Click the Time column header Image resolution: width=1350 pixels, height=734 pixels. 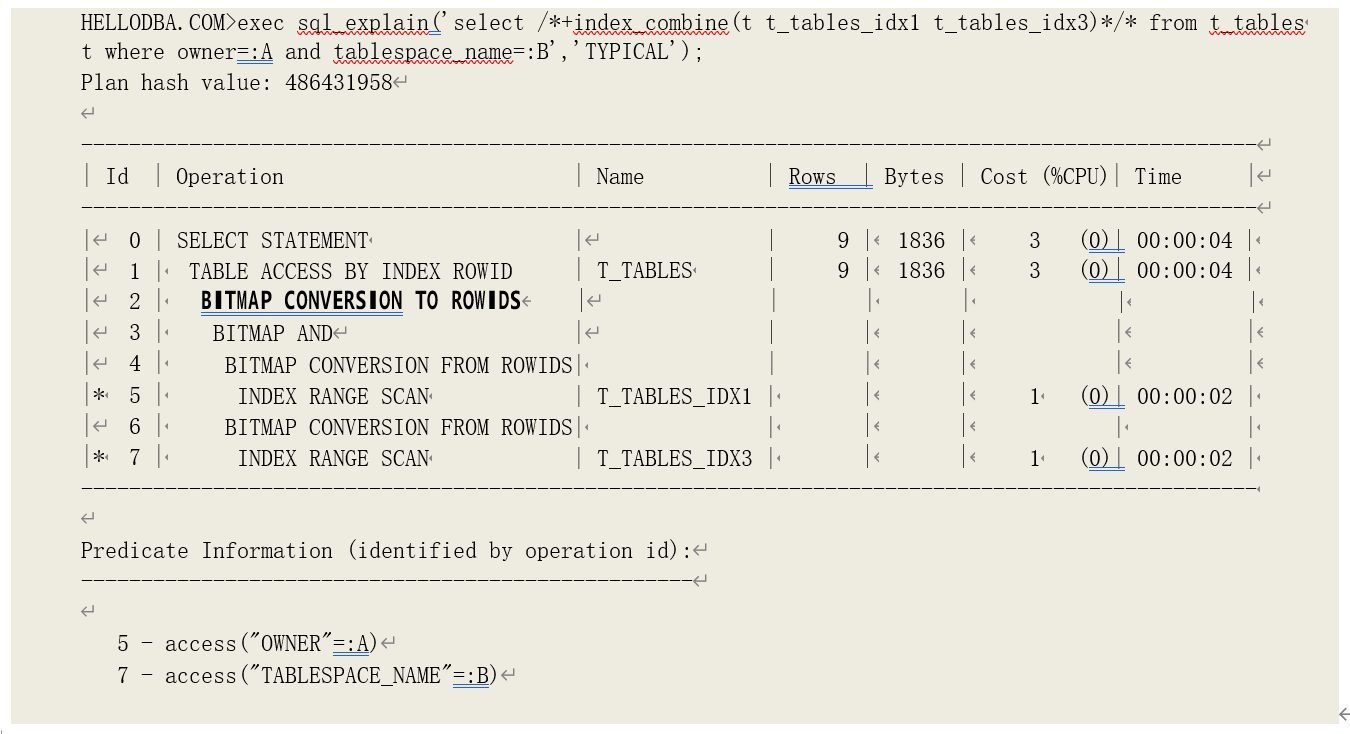click(1157, 177)
